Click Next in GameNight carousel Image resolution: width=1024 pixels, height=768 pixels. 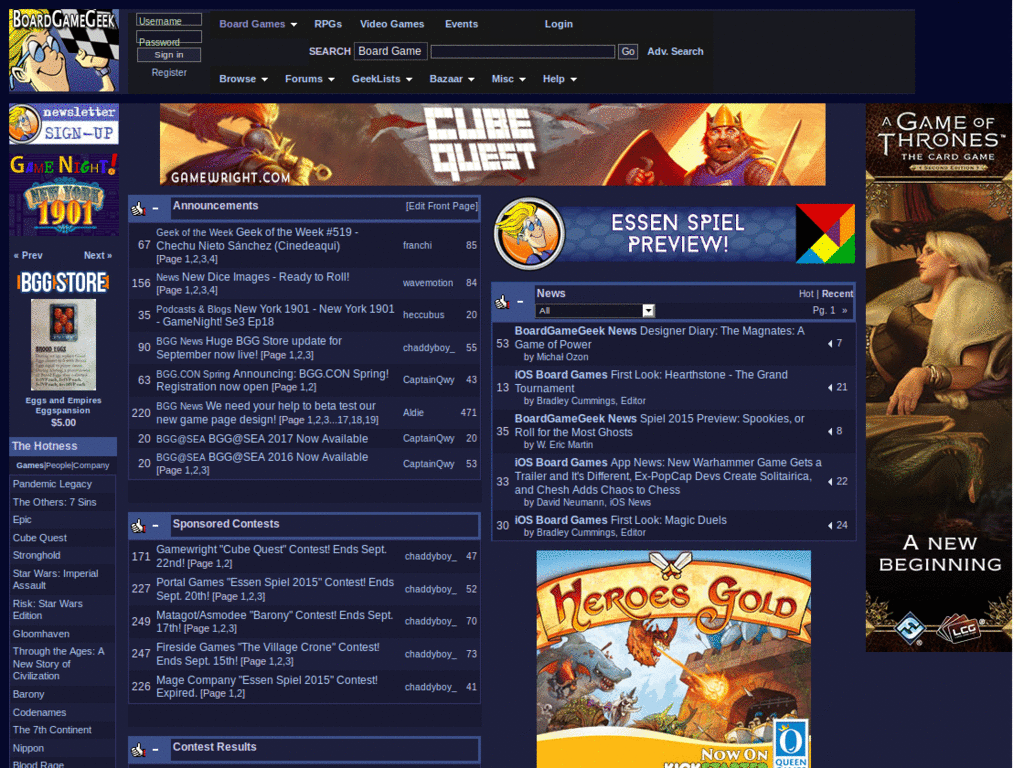[x=97, y=255]
